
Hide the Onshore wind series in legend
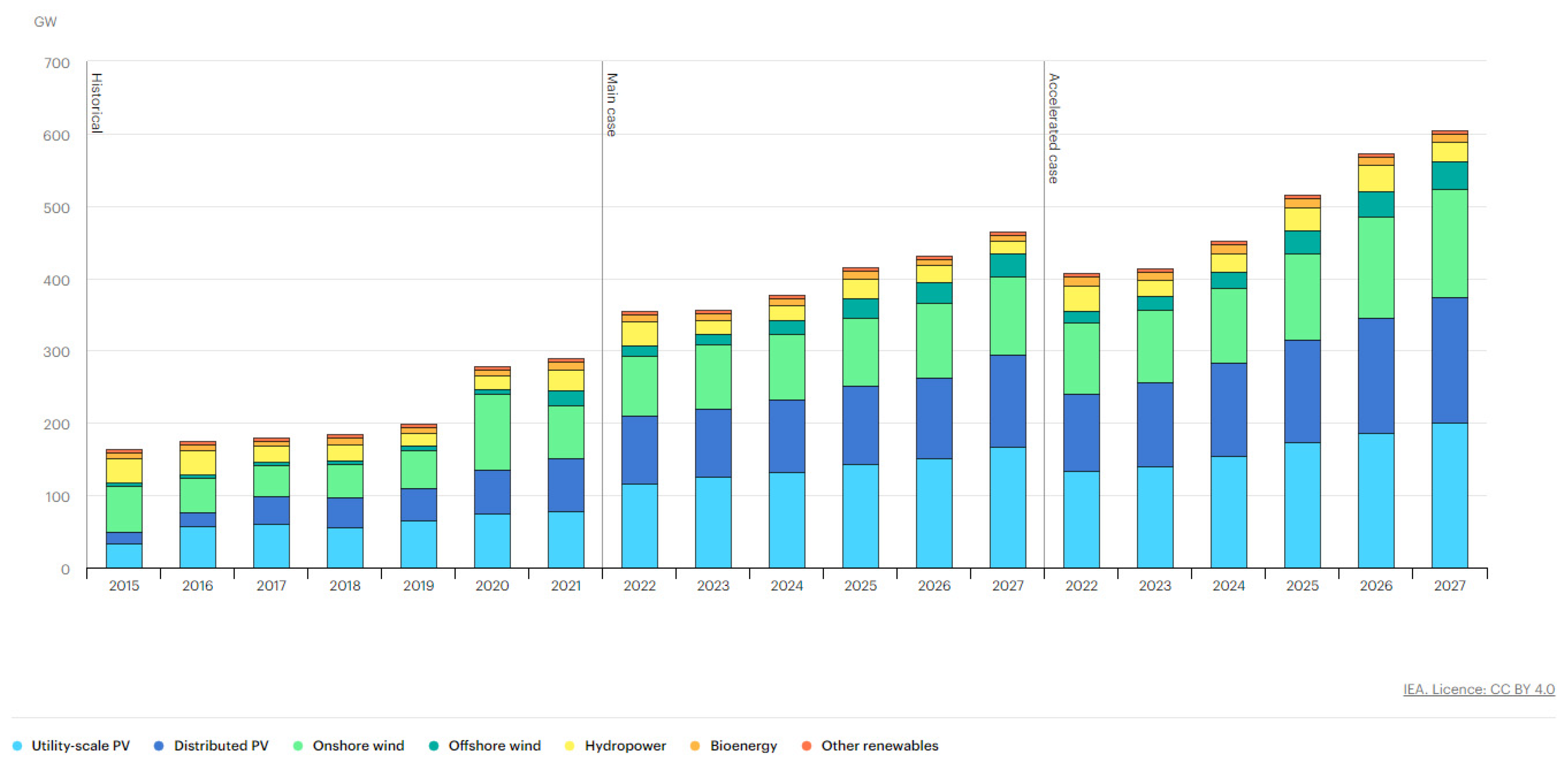click(357, 746)
